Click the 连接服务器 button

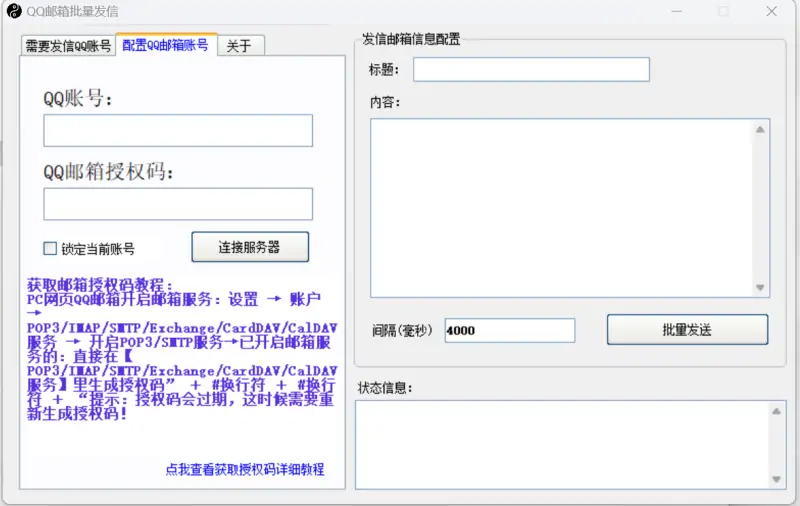[250, 247]
